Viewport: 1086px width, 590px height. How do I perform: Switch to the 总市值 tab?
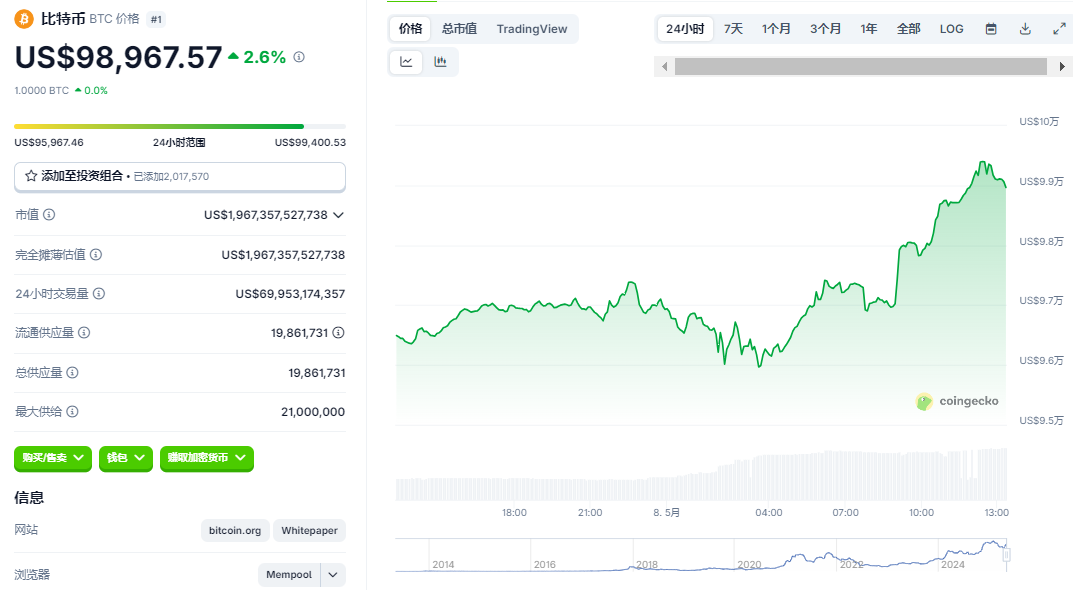tap(459, 29)
